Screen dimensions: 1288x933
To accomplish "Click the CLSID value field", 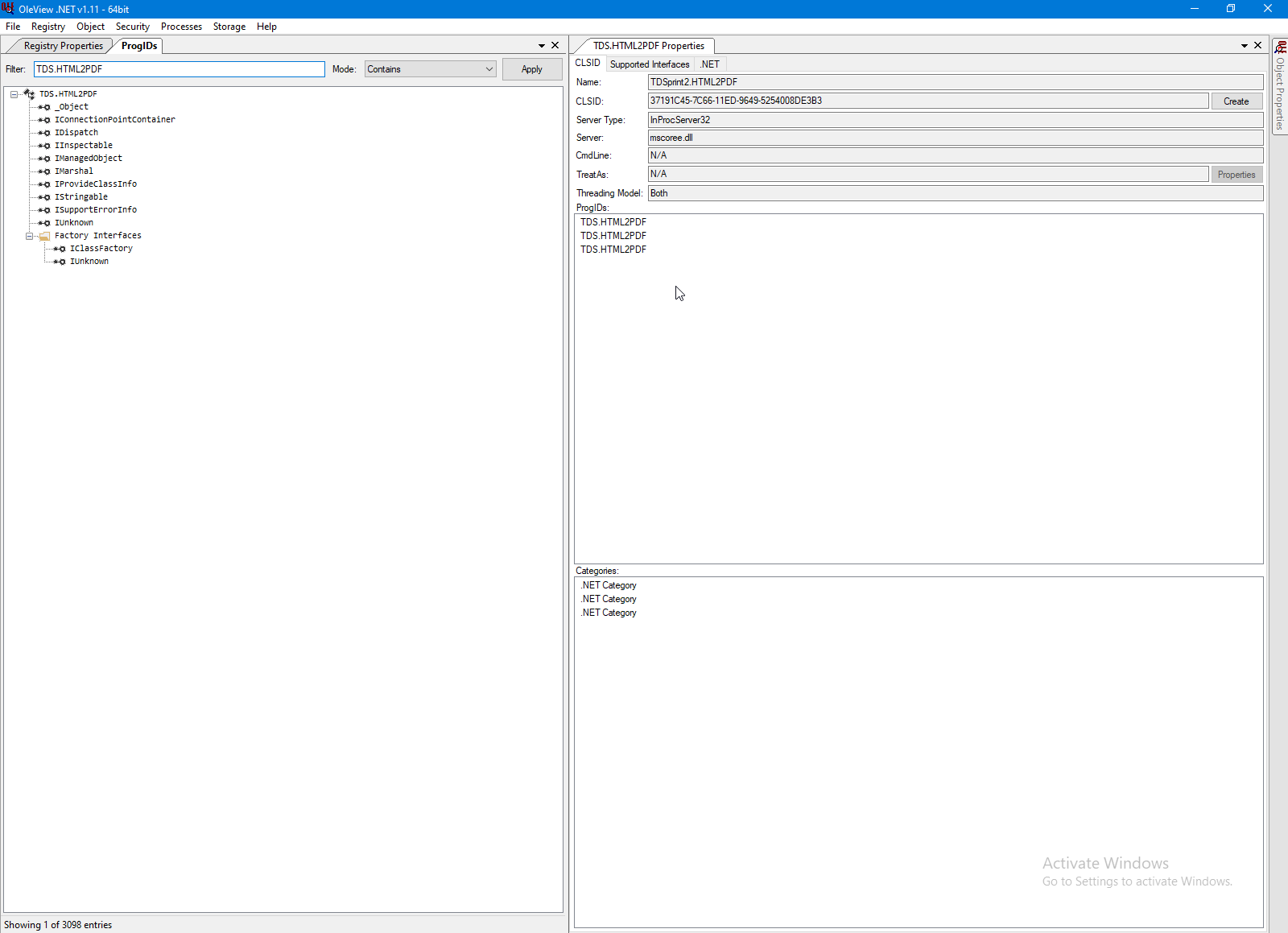I will coord(928,101).
